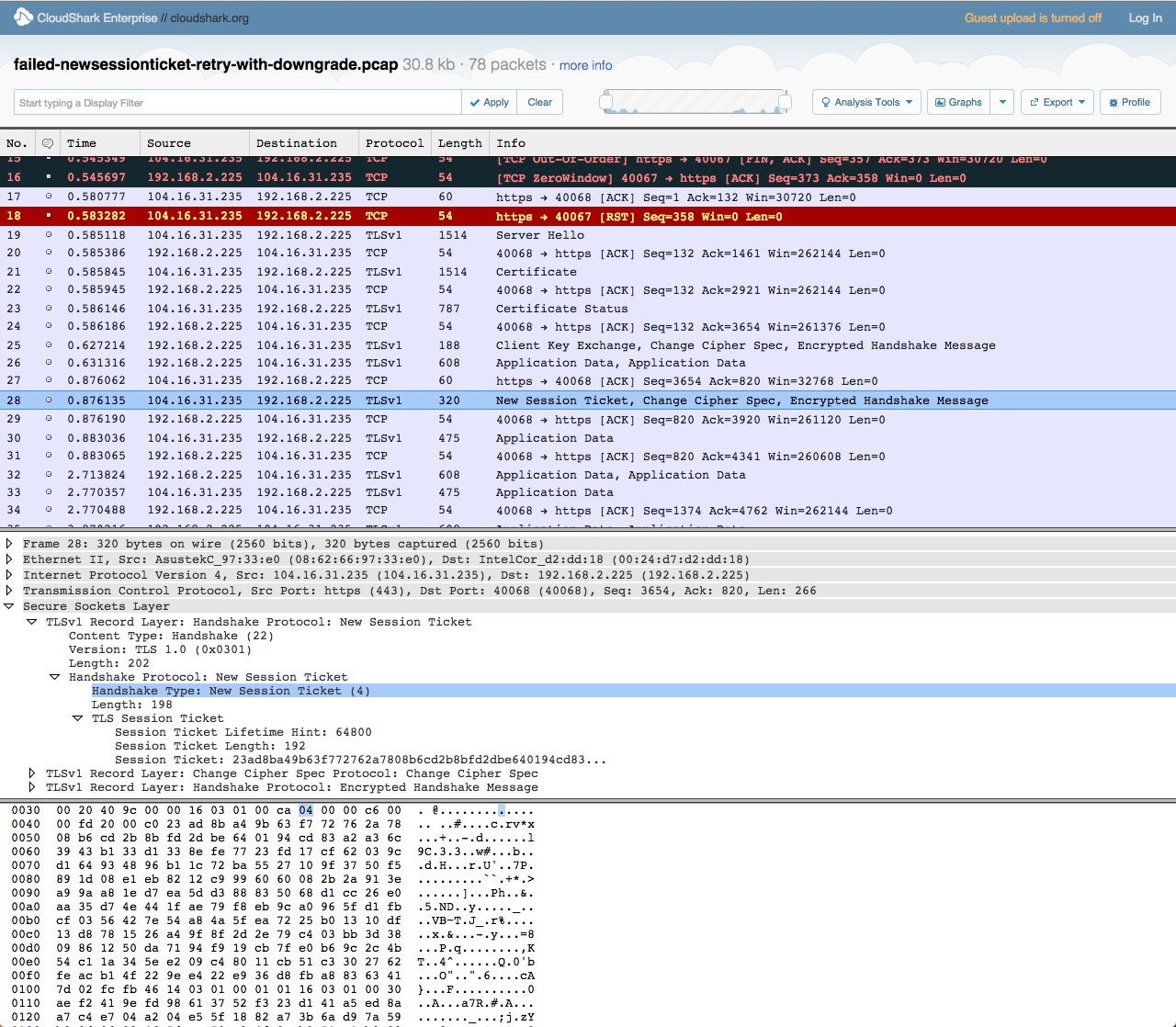Expand the Frame 28 details row
The height and width of the screenshot is (1027, 1176).
pos(9,544)
